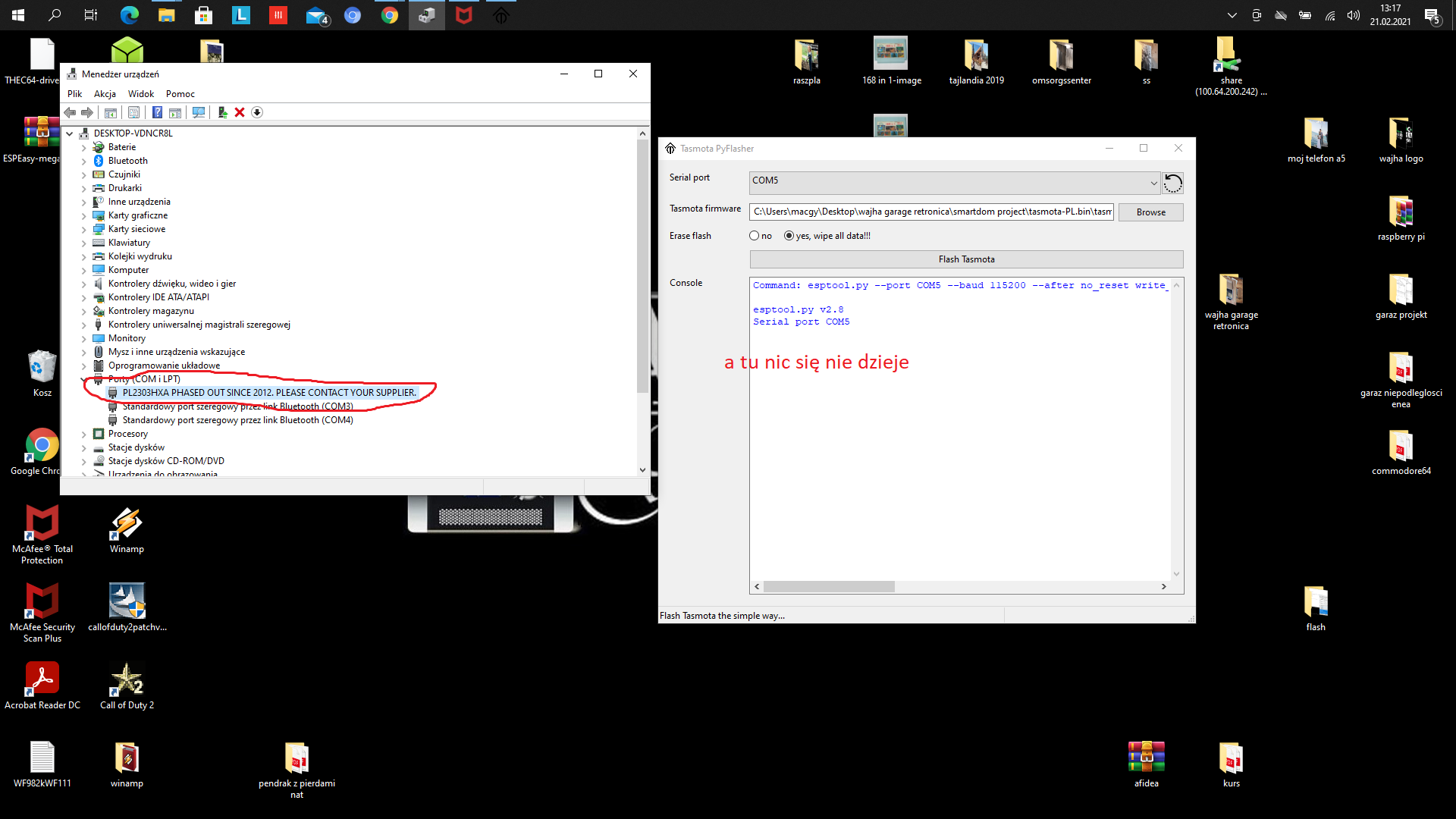Image resolution: width=1456 pixels, height=819 pixels.
Task: Expand the Karty sieciowe category
Action: 84,229
